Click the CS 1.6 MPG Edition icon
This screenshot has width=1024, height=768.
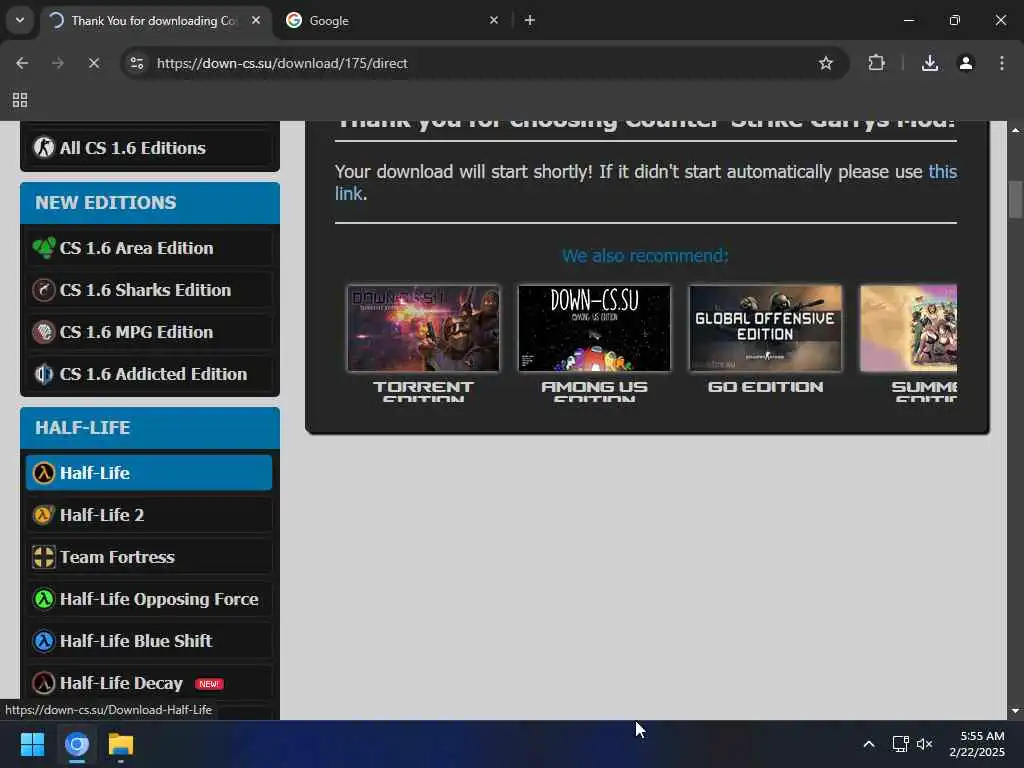pos(44,332)
